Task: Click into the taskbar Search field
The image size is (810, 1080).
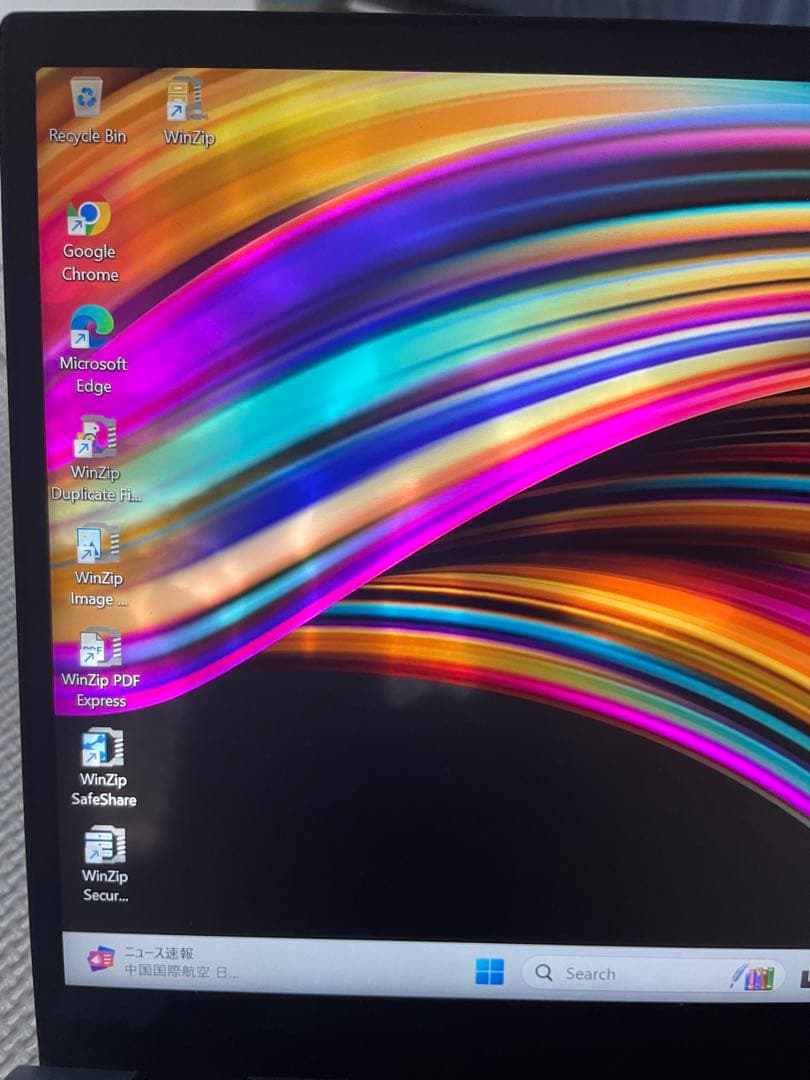Action: point(620,973)
